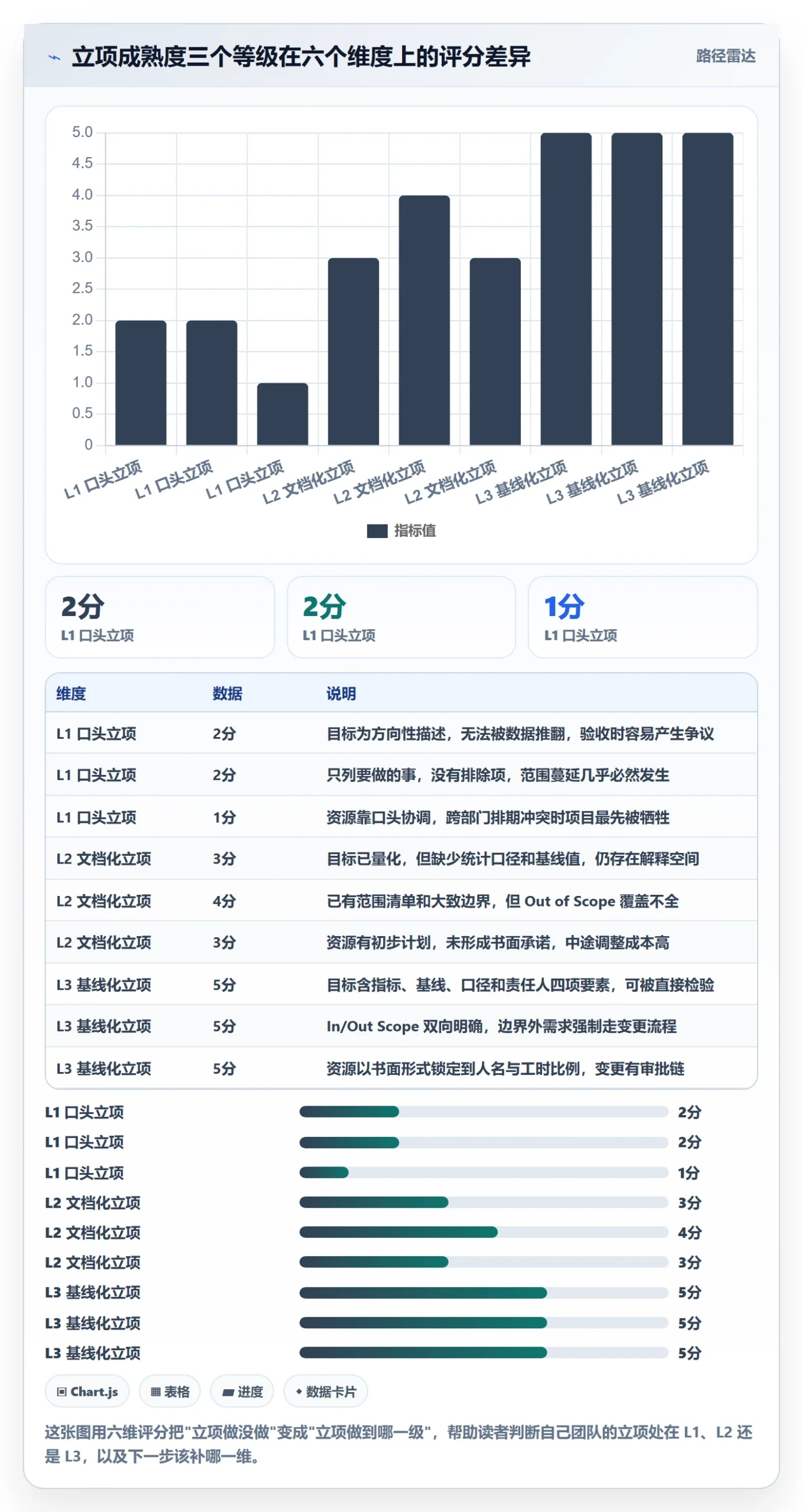Image resolution: width=803 pixels, height=1512 pixels.
Task: Open the dark 2分 score card
Action: [x=160, y=617]
